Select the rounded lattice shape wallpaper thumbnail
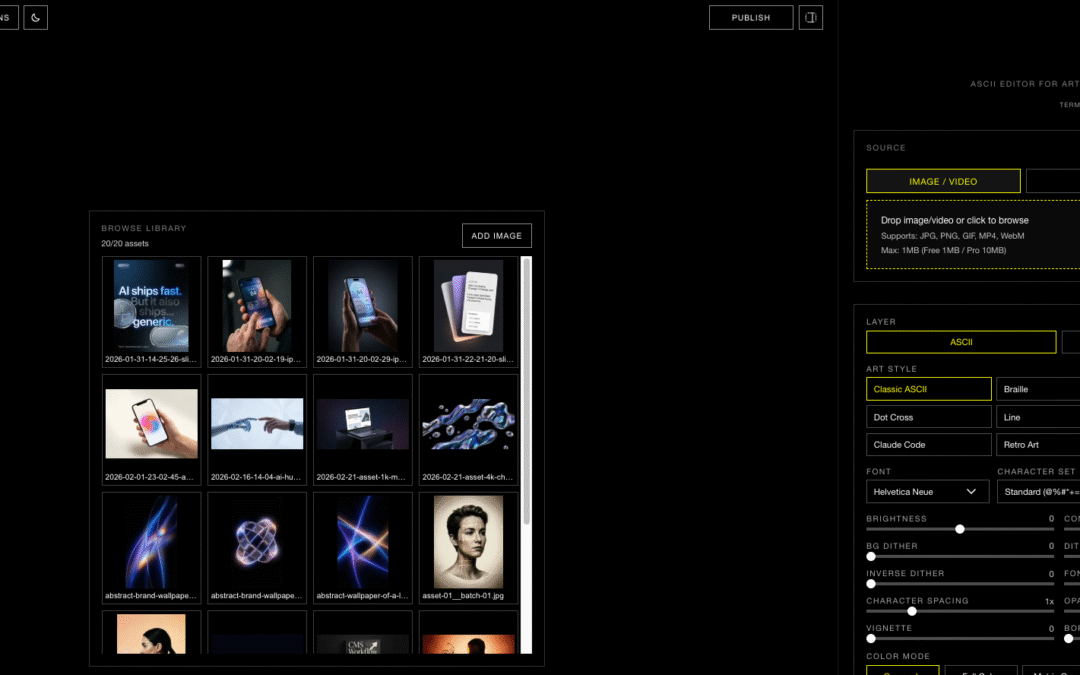The height and width of the screenshot is (675, 1080). click(257, 548)
